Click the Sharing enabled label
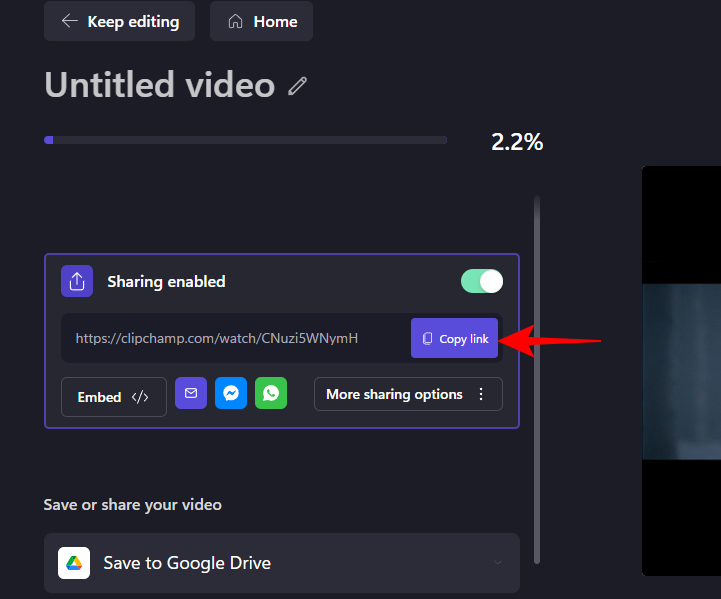The width and height of the screenshot is (721, 599). 166,281
